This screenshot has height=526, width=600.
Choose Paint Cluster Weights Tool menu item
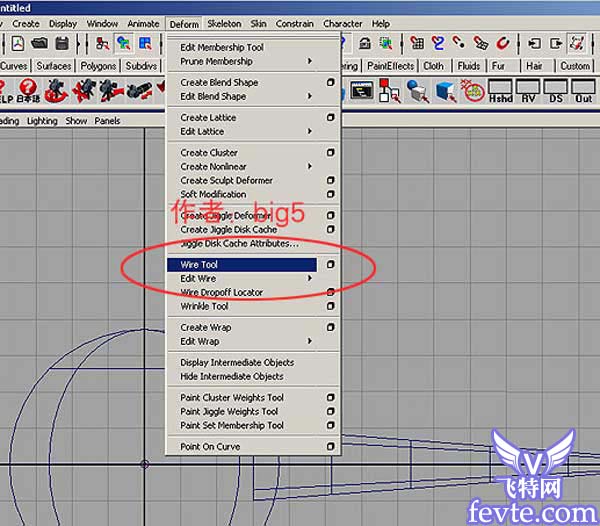(232, 397)
